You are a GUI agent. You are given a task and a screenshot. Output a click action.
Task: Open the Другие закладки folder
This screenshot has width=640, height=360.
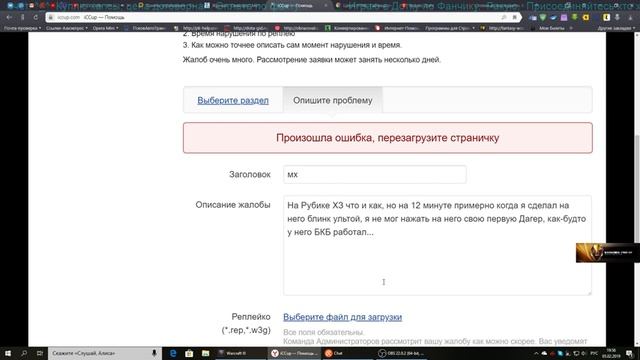(616, 28)
